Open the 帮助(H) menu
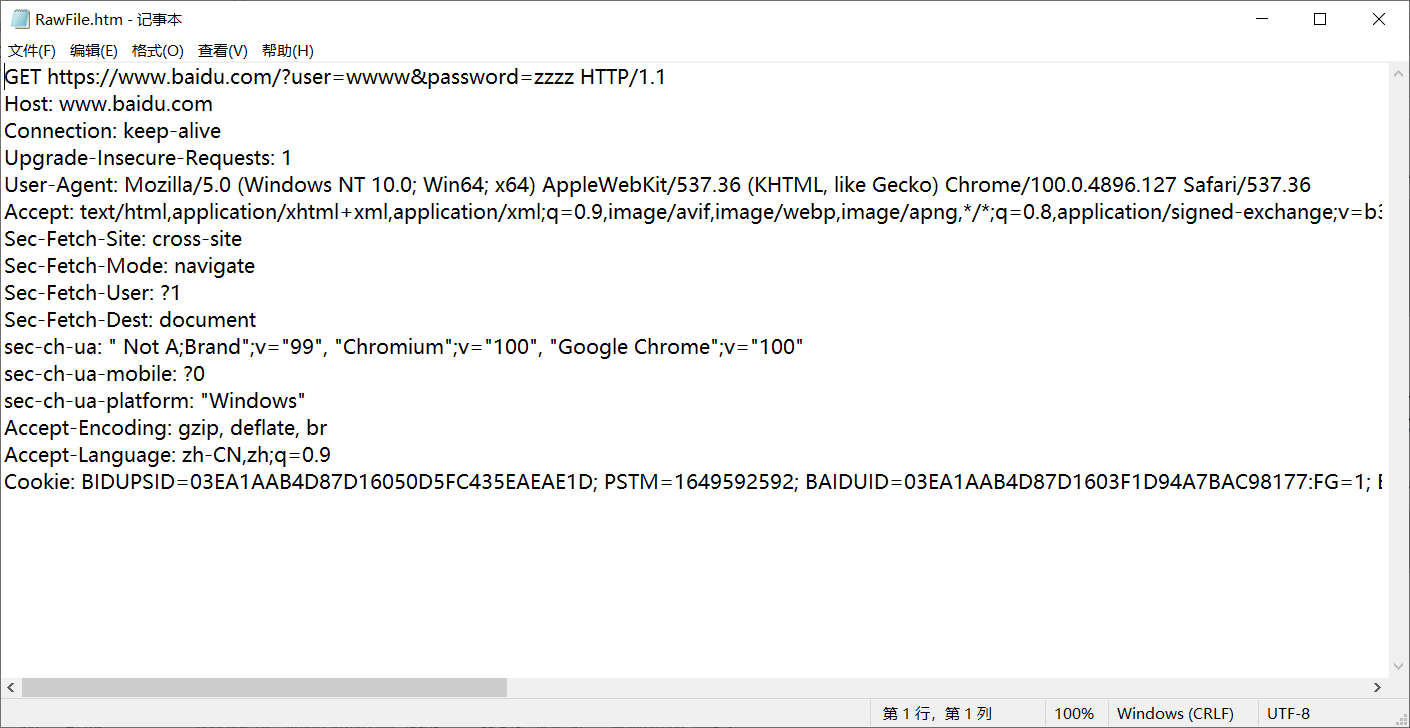 click(288, 51)
